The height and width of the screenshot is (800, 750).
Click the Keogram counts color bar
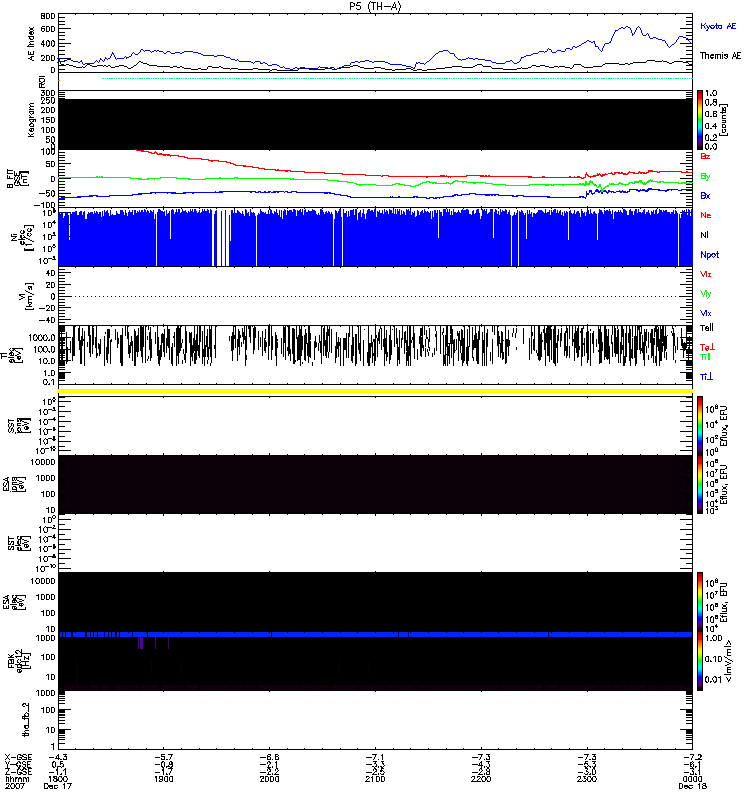pos(700,120)
